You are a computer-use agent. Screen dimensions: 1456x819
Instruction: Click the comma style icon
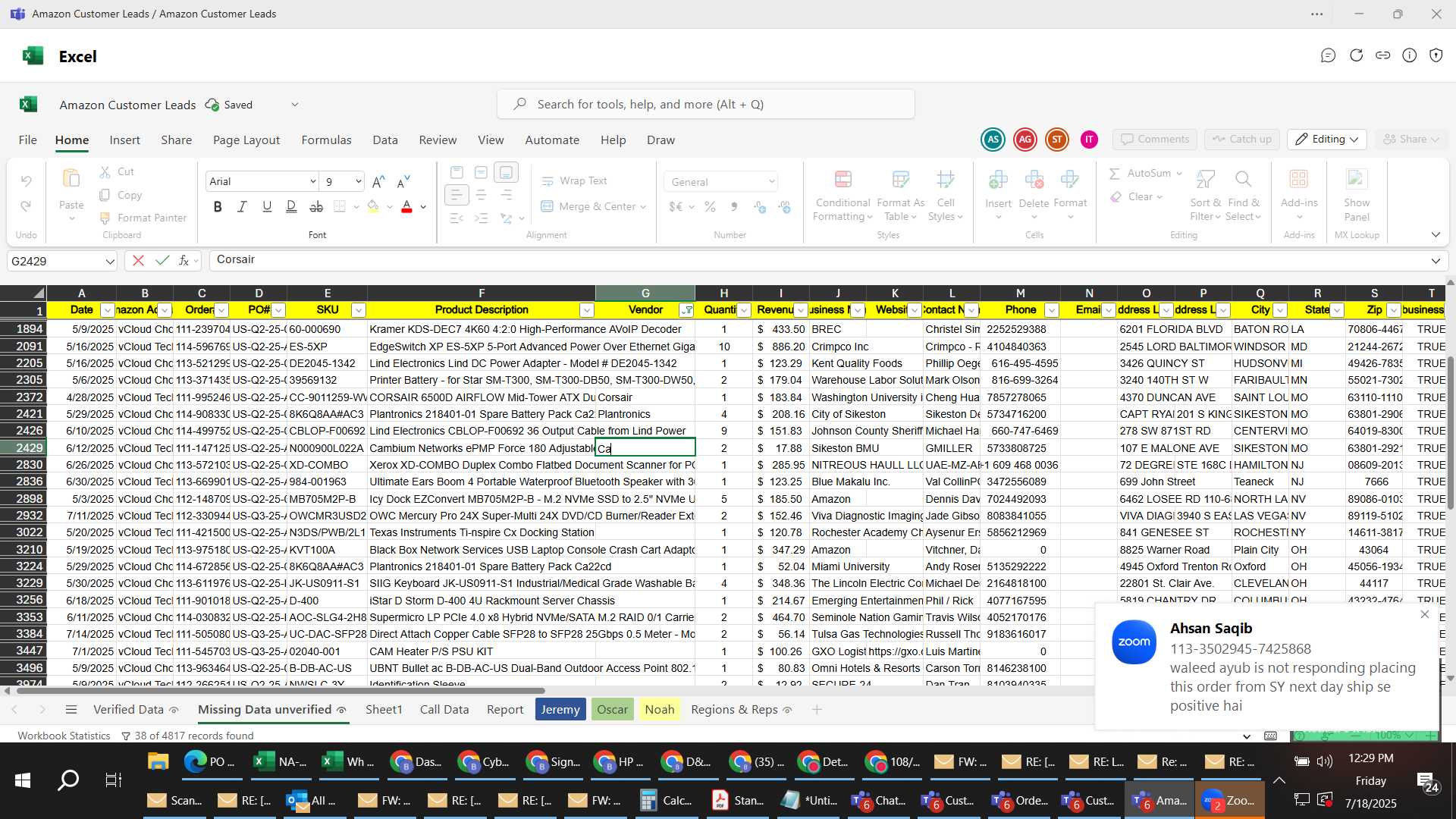pos(734,207)
